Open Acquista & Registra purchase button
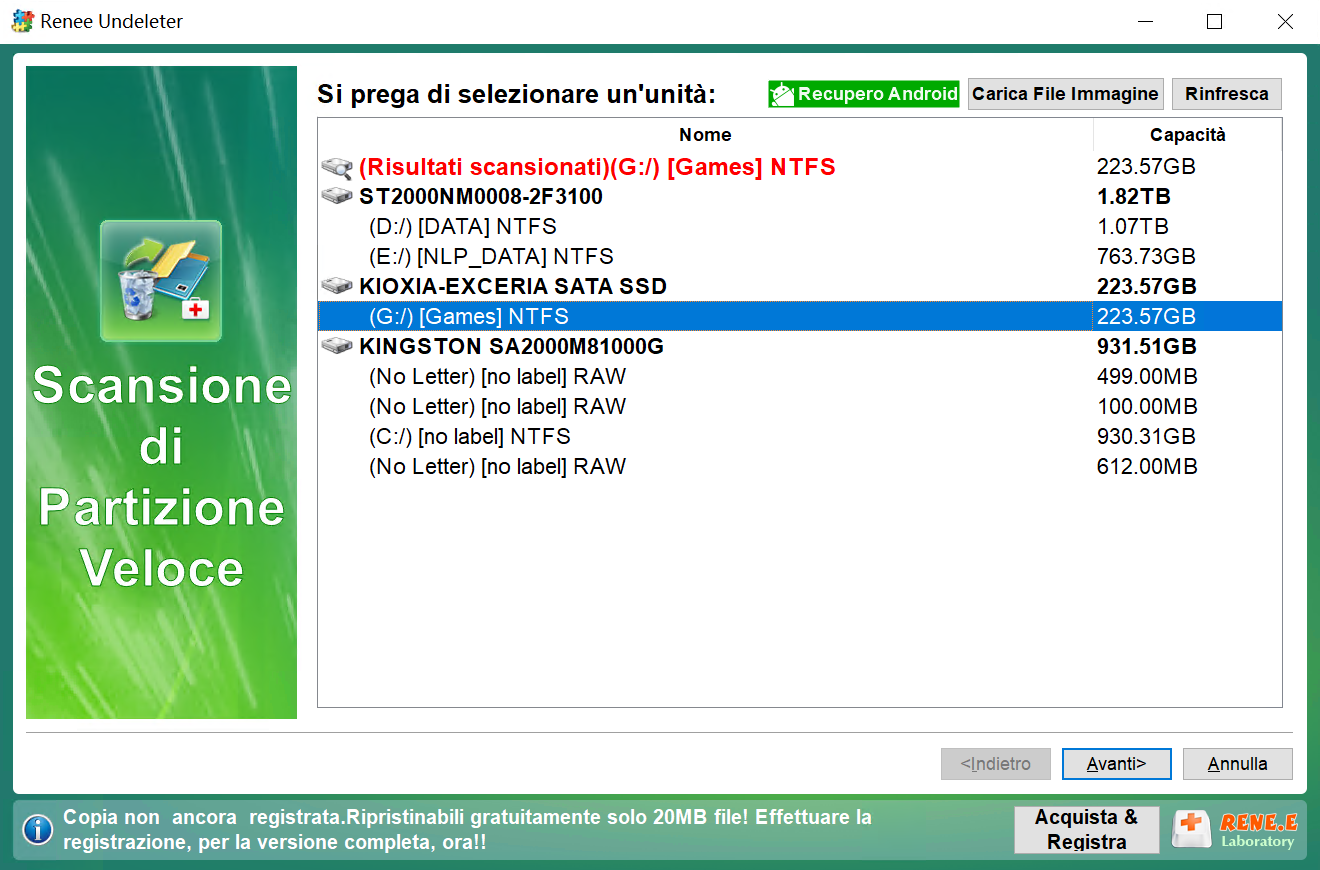 point(1087,830)
